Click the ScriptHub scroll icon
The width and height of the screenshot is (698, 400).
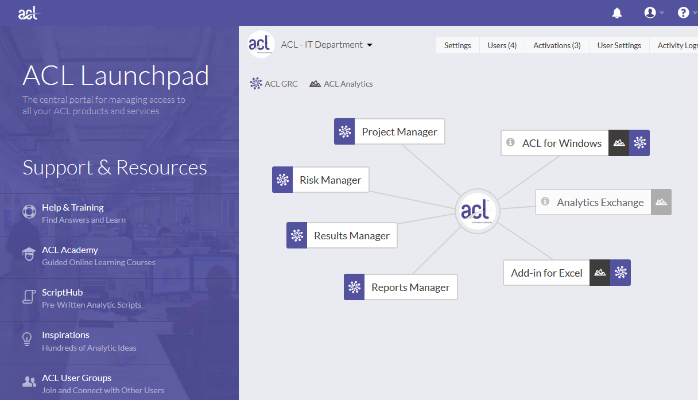pyautogui.click(x=29, y=297)
